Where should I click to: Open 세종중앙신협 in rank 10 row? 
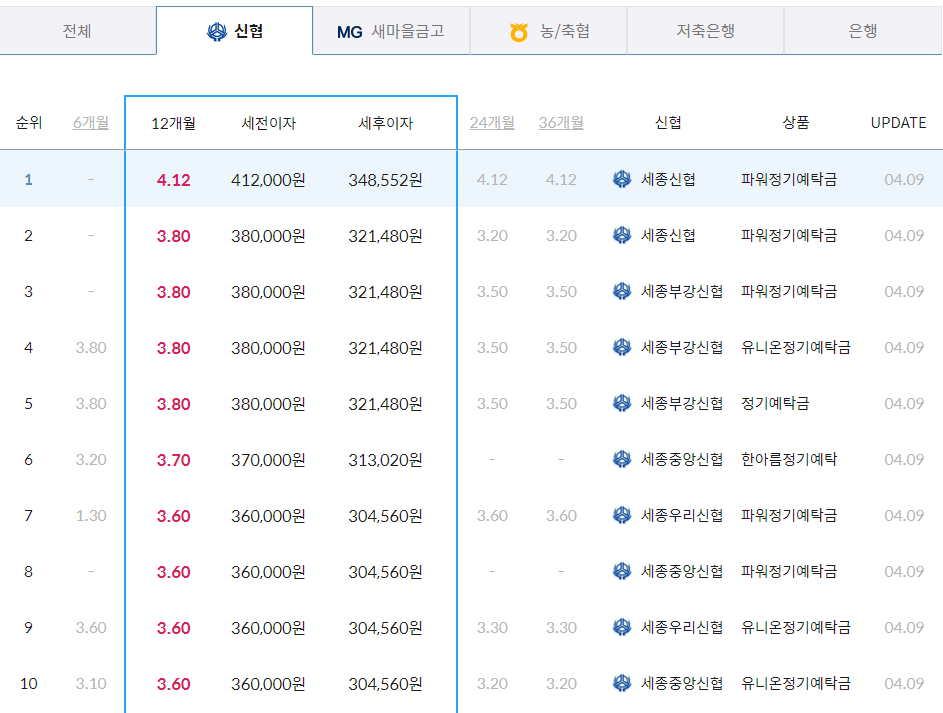click(682, 683)
